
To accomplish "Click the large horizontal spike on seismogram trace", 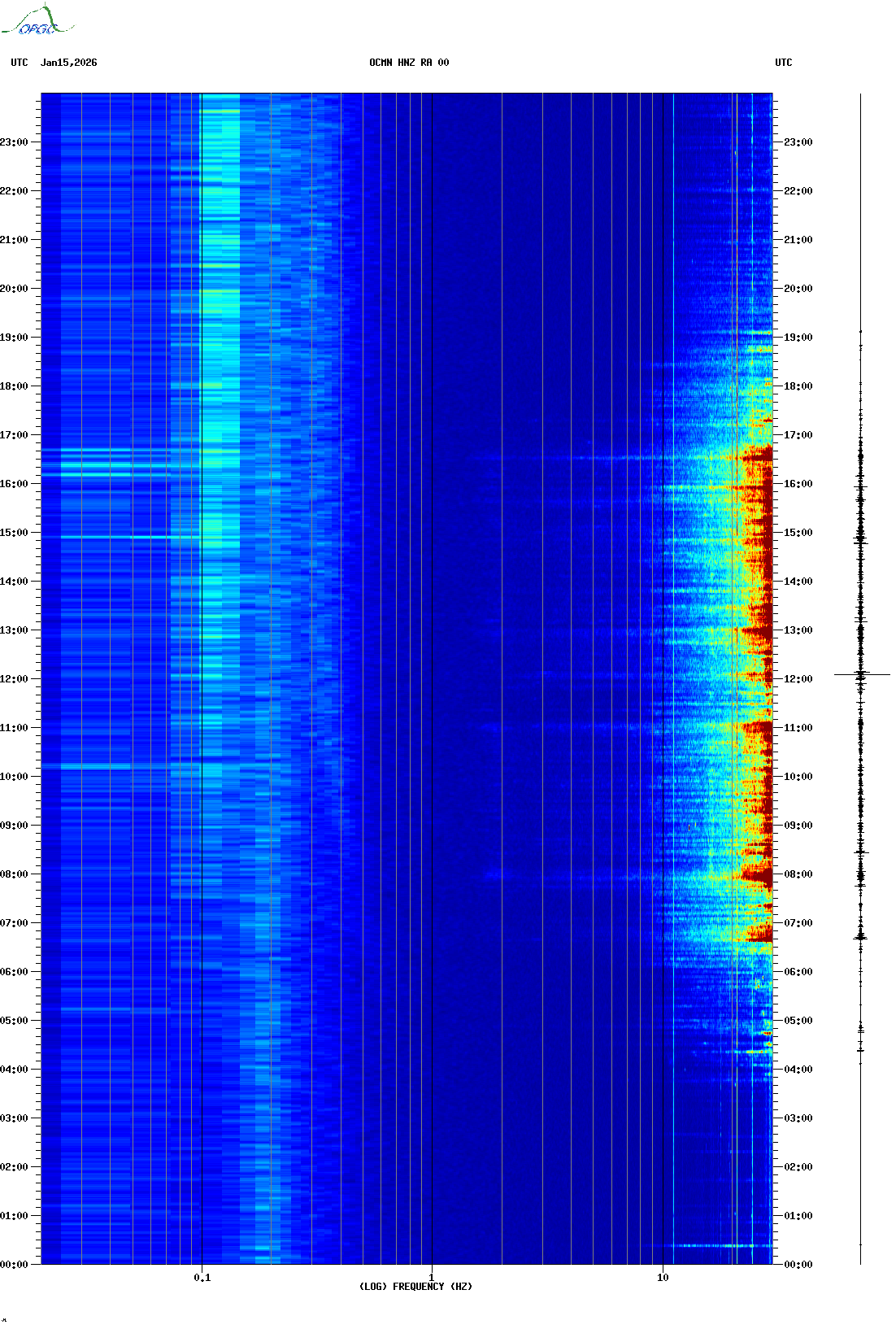I will click(x=861, y=674).
